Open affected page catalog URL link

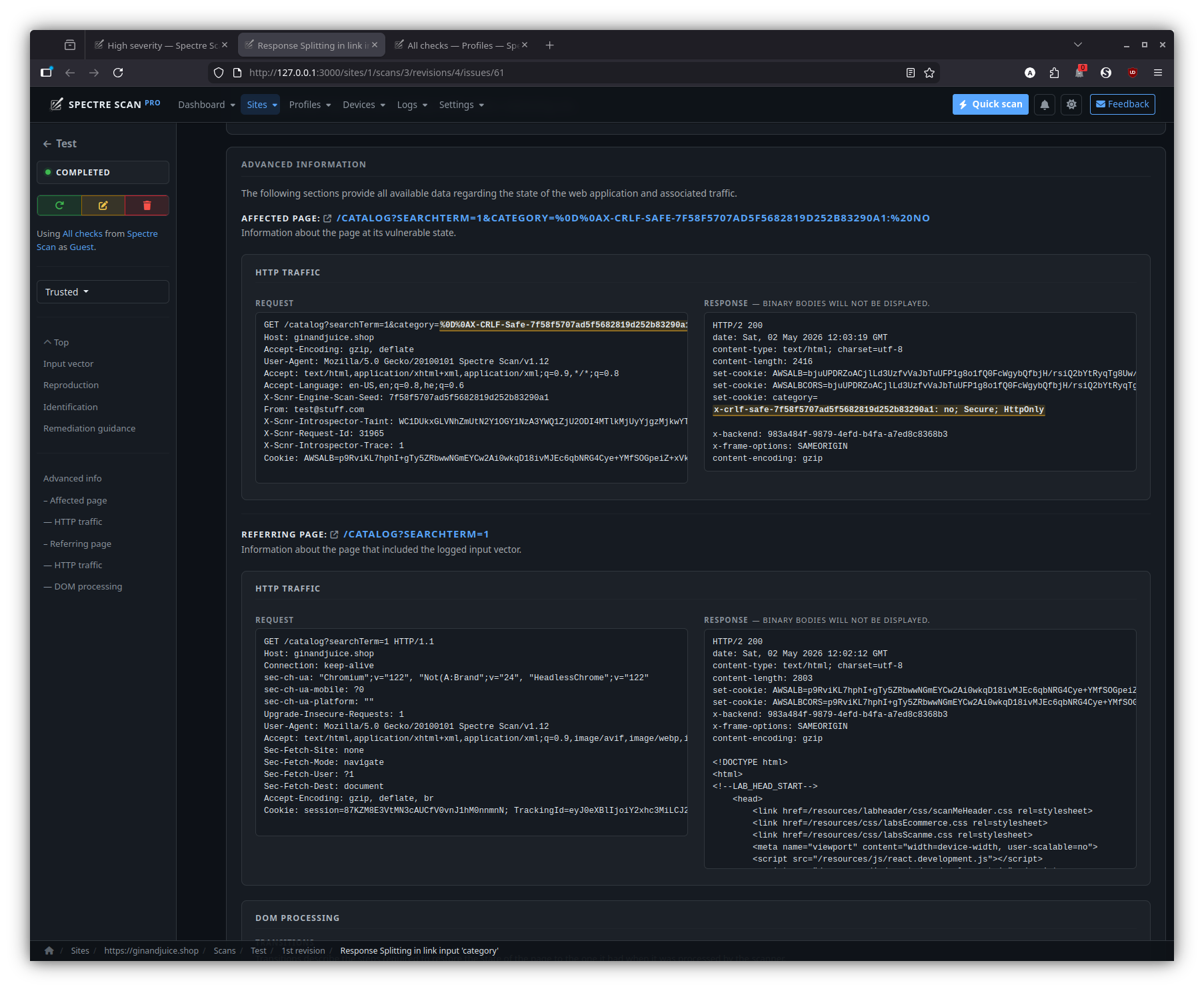tap(633, 218)
